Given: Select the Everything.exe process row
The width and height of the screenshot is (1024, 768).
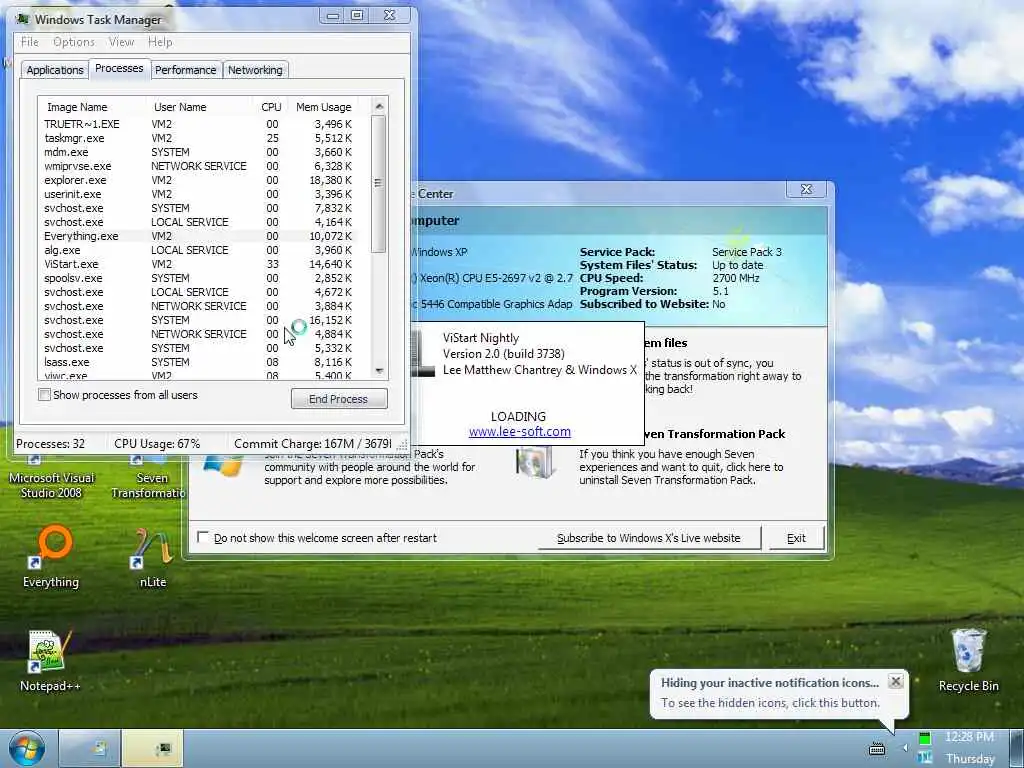Looking at the screenshot, I should [199, 236].
